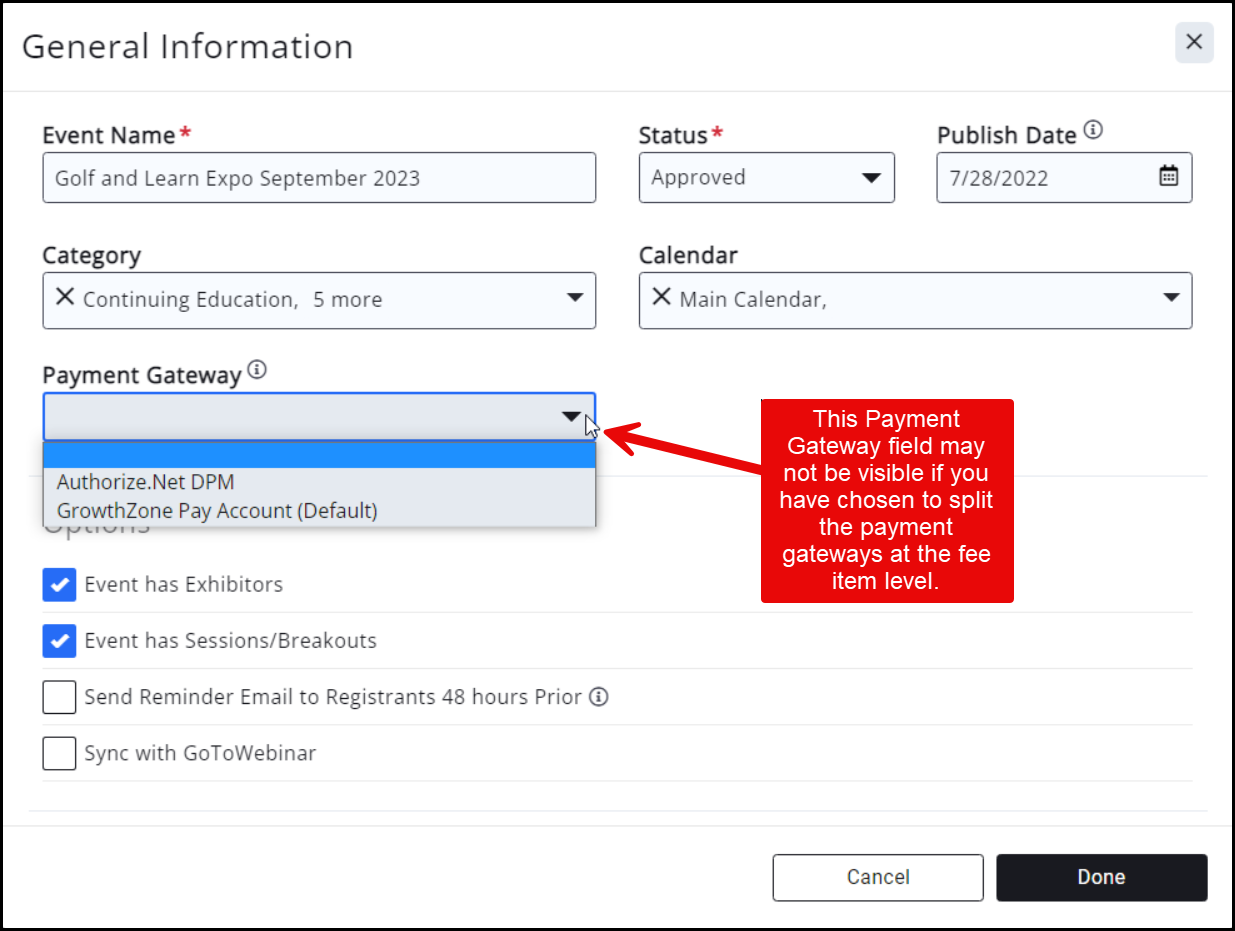Open the Status dropdown
Screen dimensions: 1235x931
(x=870, y=178)
